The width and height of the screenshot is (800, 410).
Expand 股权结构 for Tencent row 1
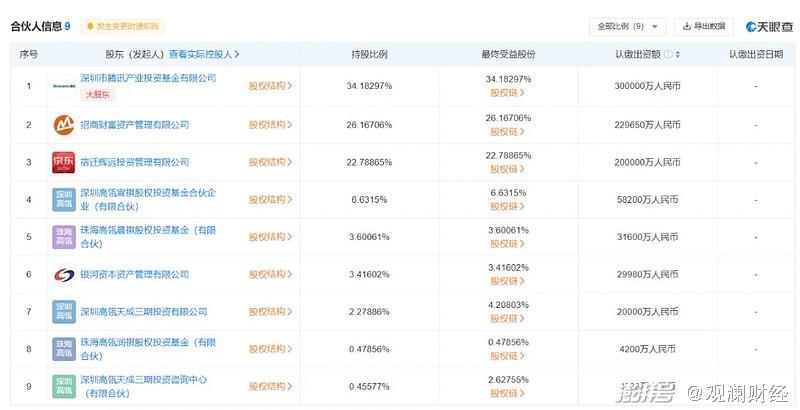(x=270, y=86)
